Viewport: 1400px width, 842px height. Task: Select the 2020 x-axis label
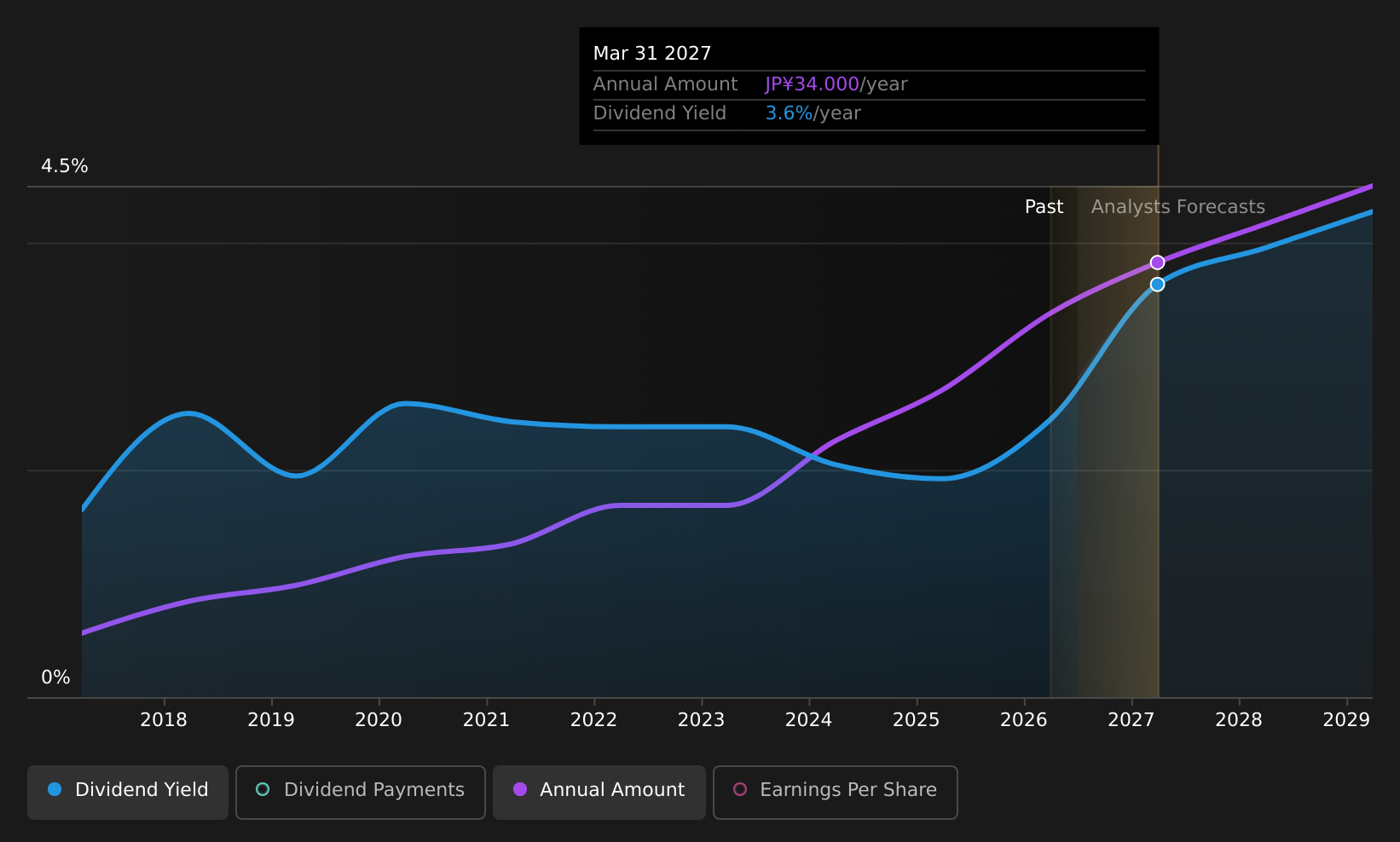[x=379, y=720]
